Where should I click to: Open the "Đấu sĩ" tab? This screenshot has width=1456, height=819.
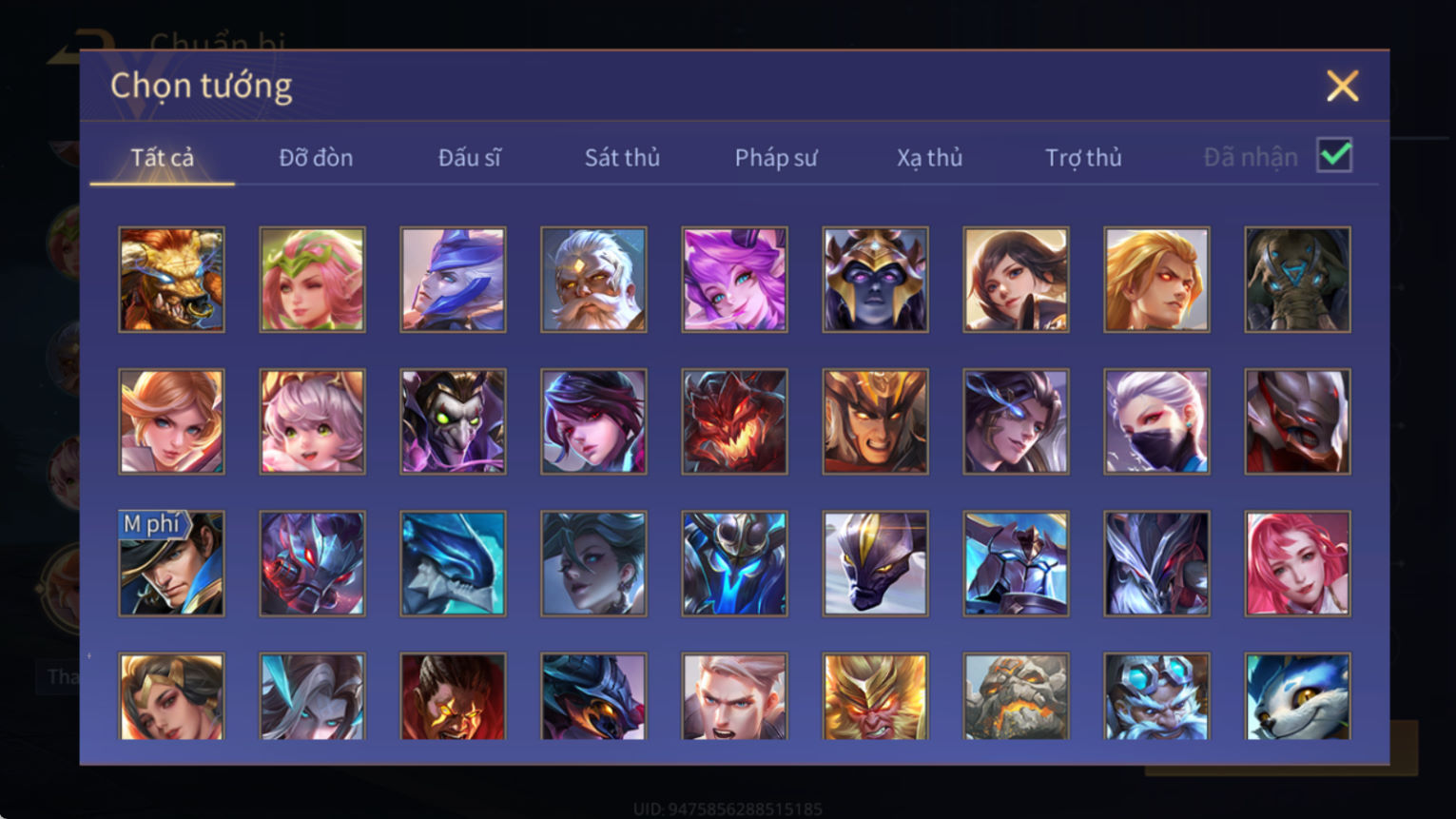pos(469,158)
